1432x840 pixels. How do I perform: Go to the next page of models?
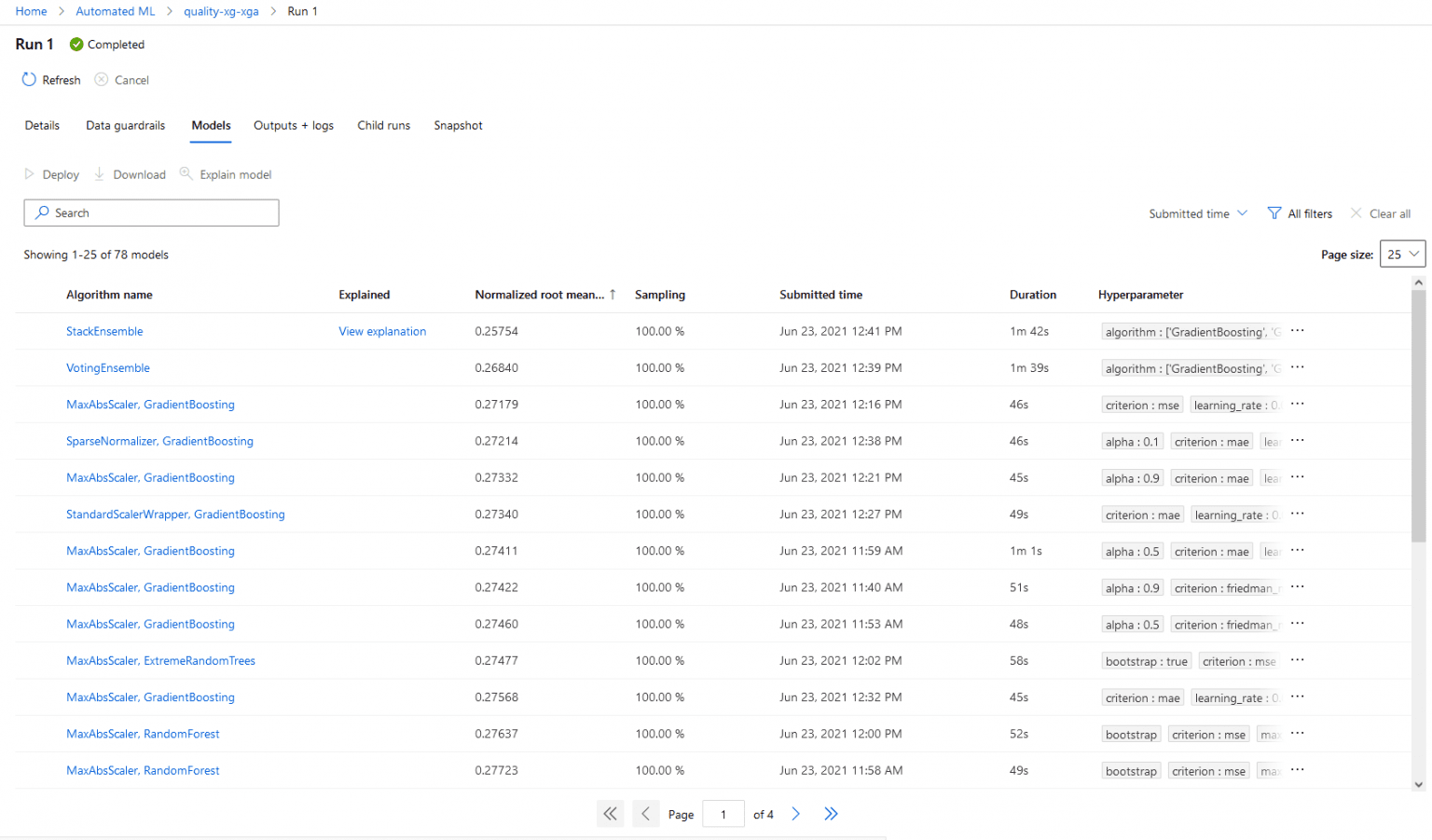coord(795,814)
